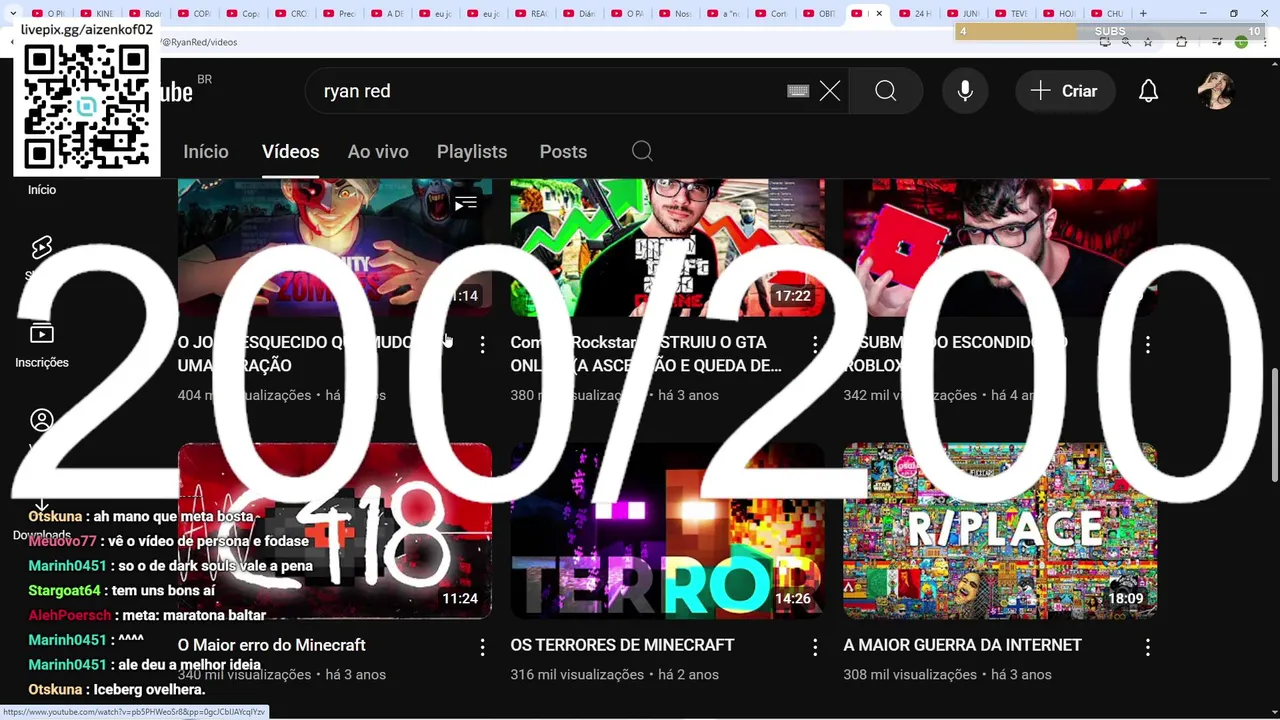
Task: Open options for A MAIOR GUERRA DA INTERNET
Action: pos(1148,647)
